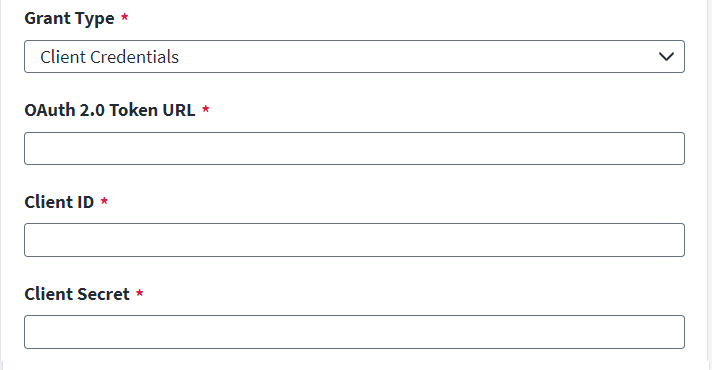
Task: Click the word "OAuth" in the label
Action: [x=49, y=110]
